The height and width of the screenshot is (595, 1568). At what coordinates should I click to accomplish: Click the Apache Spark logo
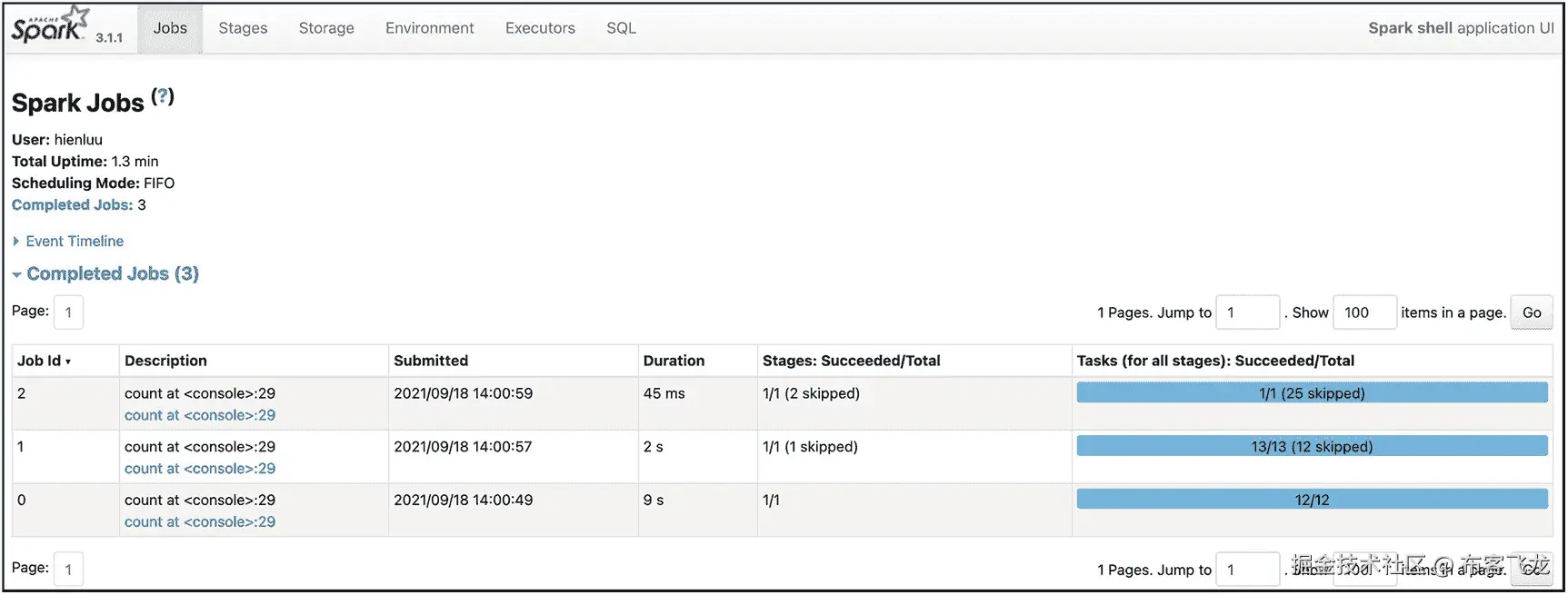click(51, 26)
